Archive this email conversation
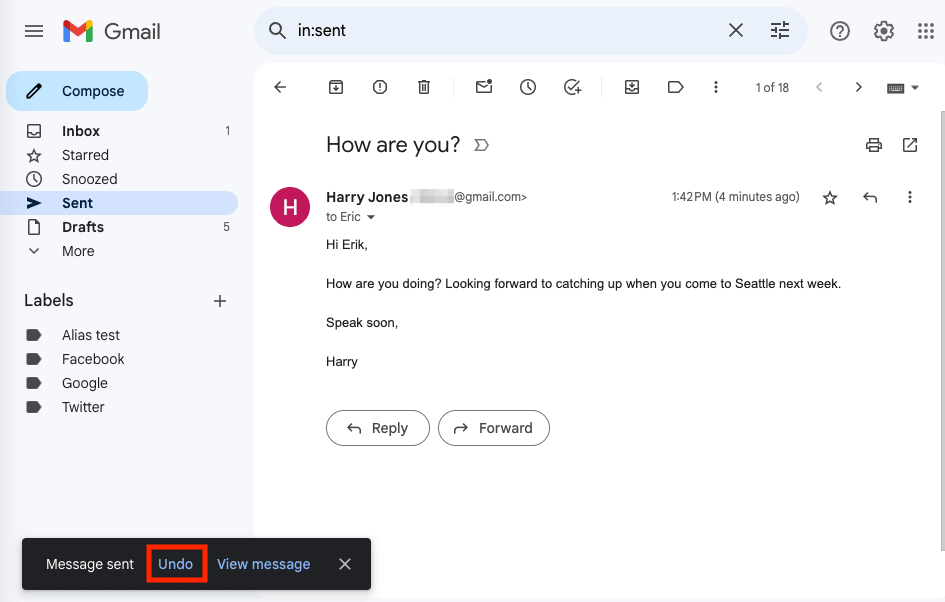The height and width of the screenshot is (602, 945). (335, 87)
